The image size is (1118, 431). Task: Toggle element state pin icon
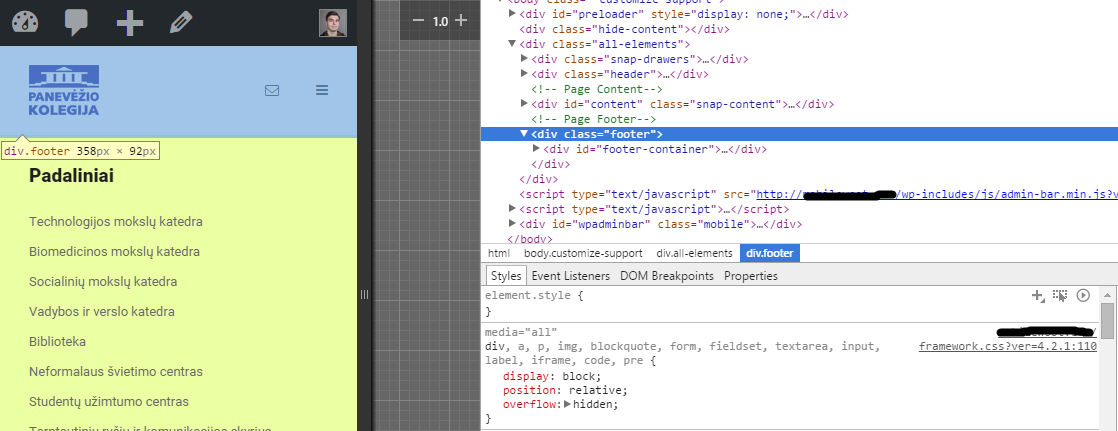1060,295
